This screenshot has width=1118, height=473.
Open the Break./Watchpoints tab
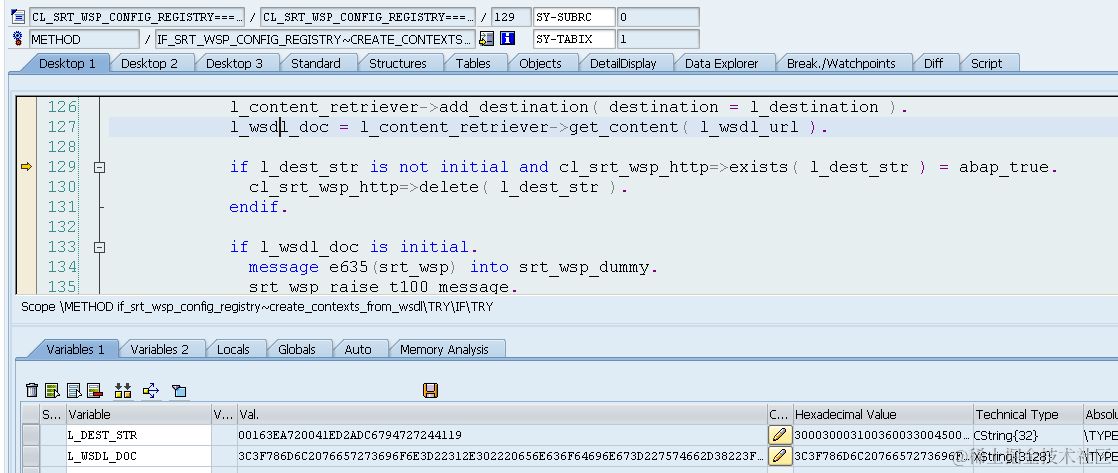(841, 63)
